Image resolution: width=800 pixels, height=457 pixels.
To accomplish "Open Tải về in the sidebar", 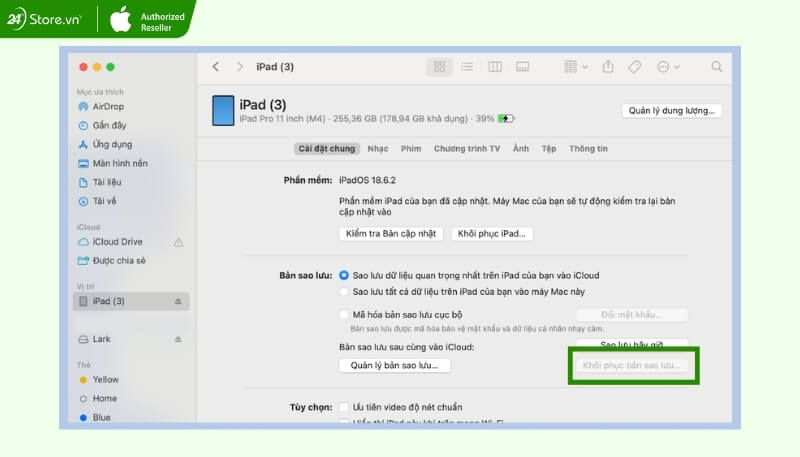I will point(104,201).
